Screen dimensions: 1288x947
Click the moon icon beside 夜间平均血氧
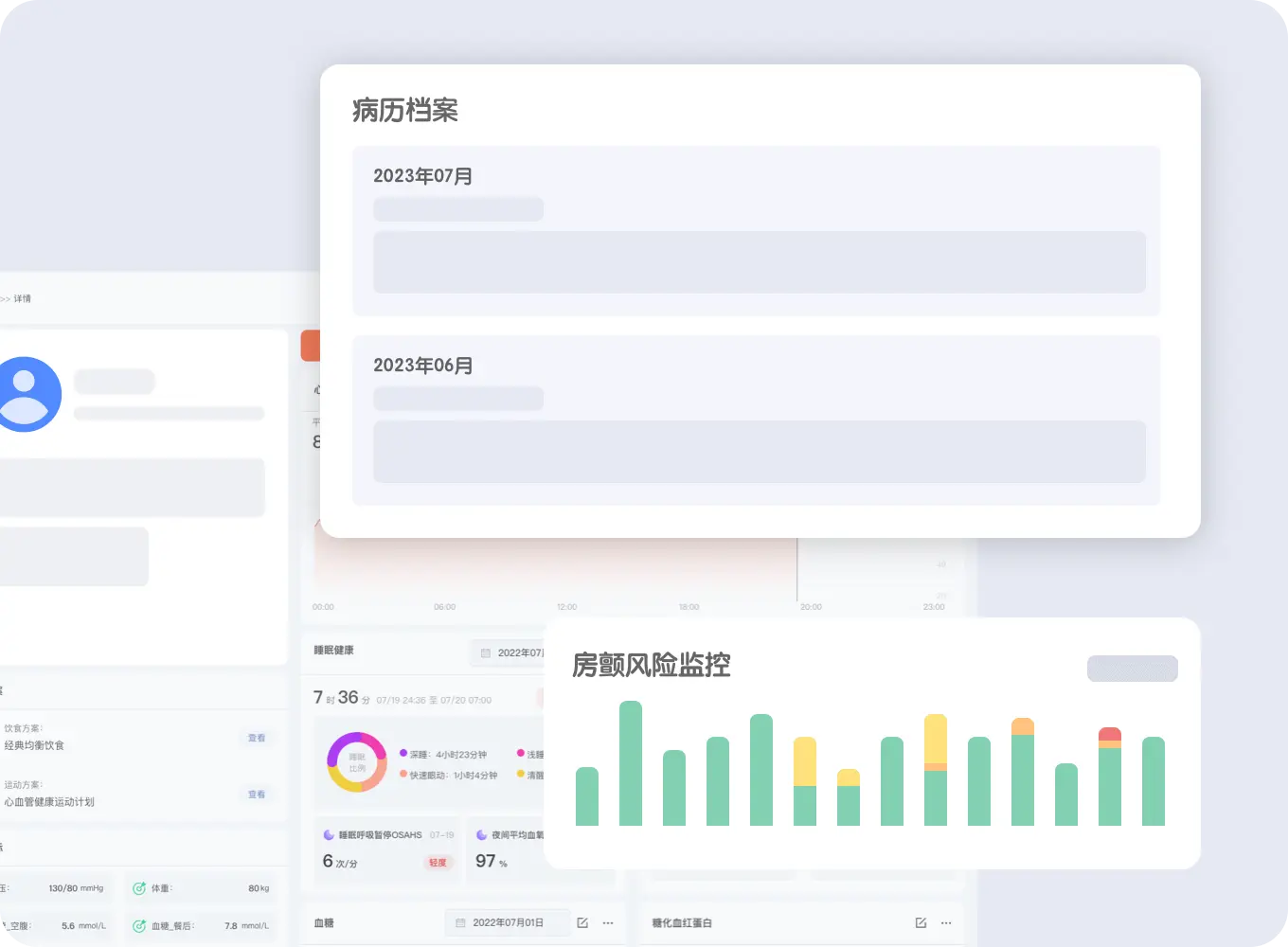pos(481,835)
